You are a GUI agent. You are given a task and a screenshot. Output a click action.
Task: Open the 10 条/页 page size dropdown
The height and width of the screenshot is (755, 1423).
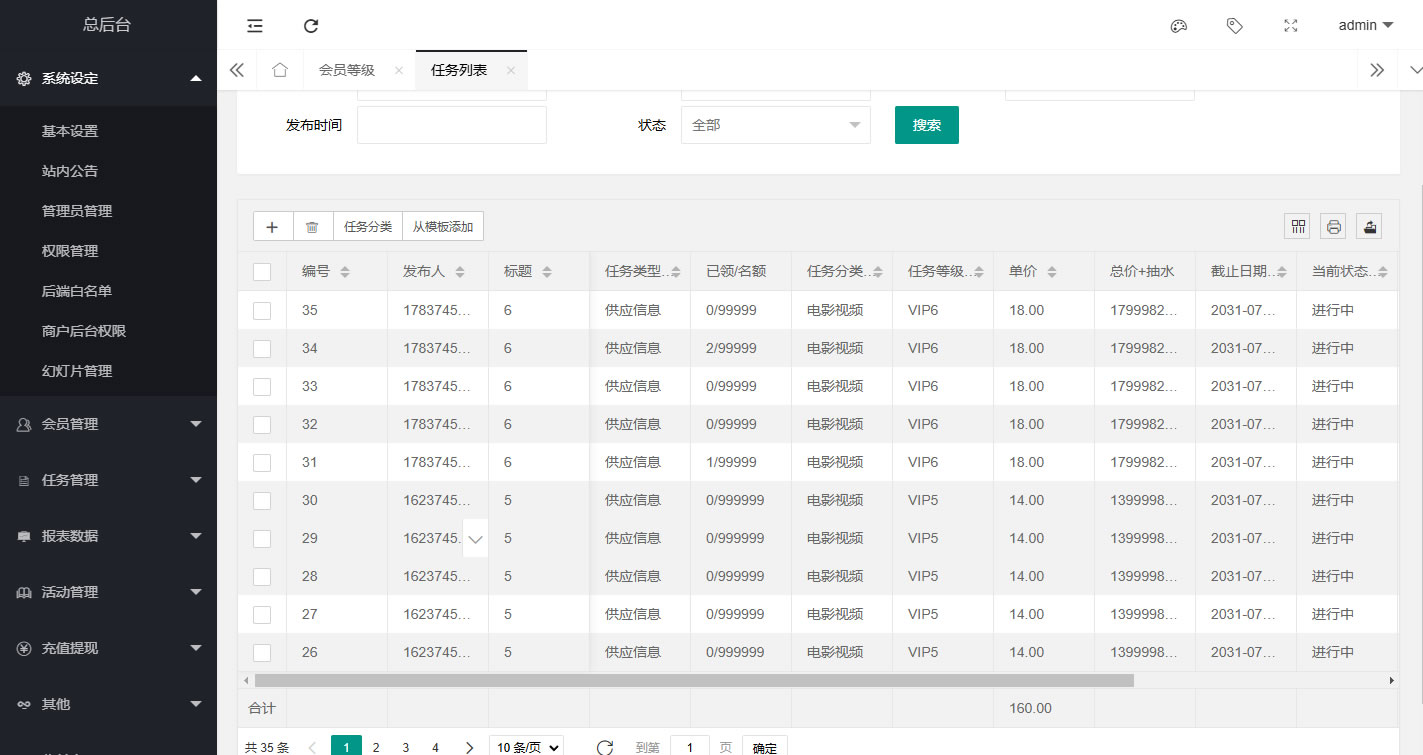pos(526,747)
